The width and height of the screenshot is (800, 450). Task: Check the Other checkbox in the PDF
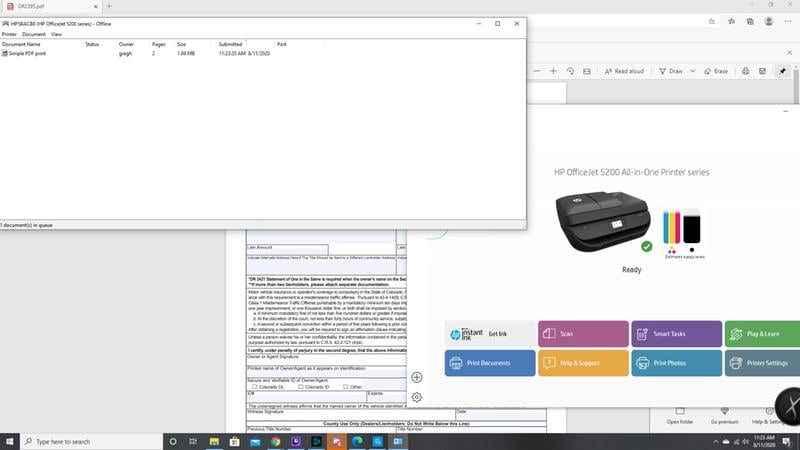click(345, 387)
